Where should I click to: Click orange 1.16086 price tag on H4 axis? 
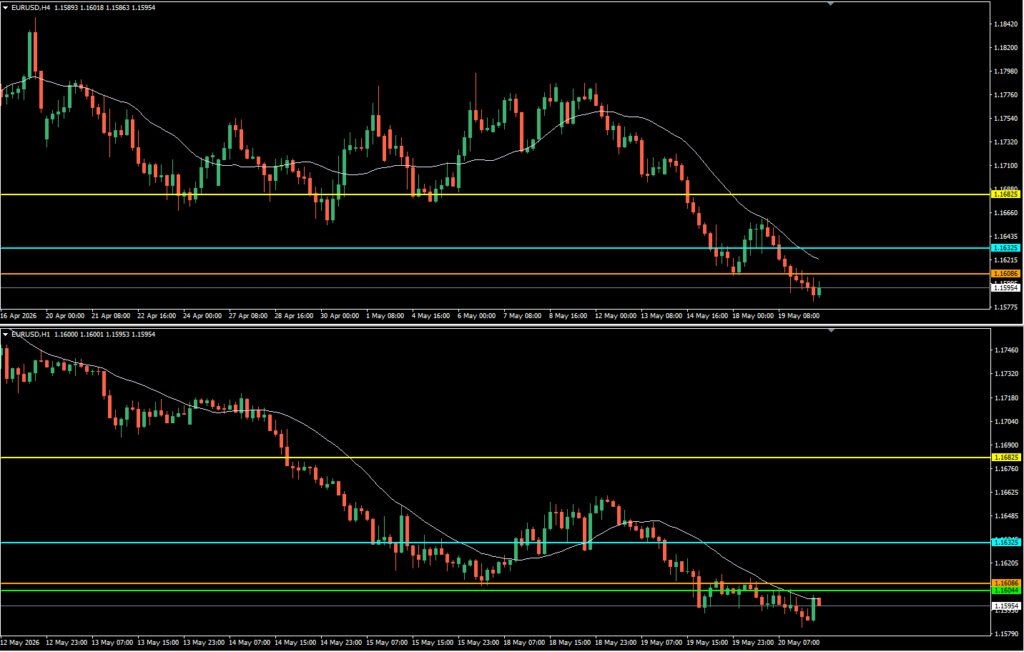click(x=1006, y=273)
